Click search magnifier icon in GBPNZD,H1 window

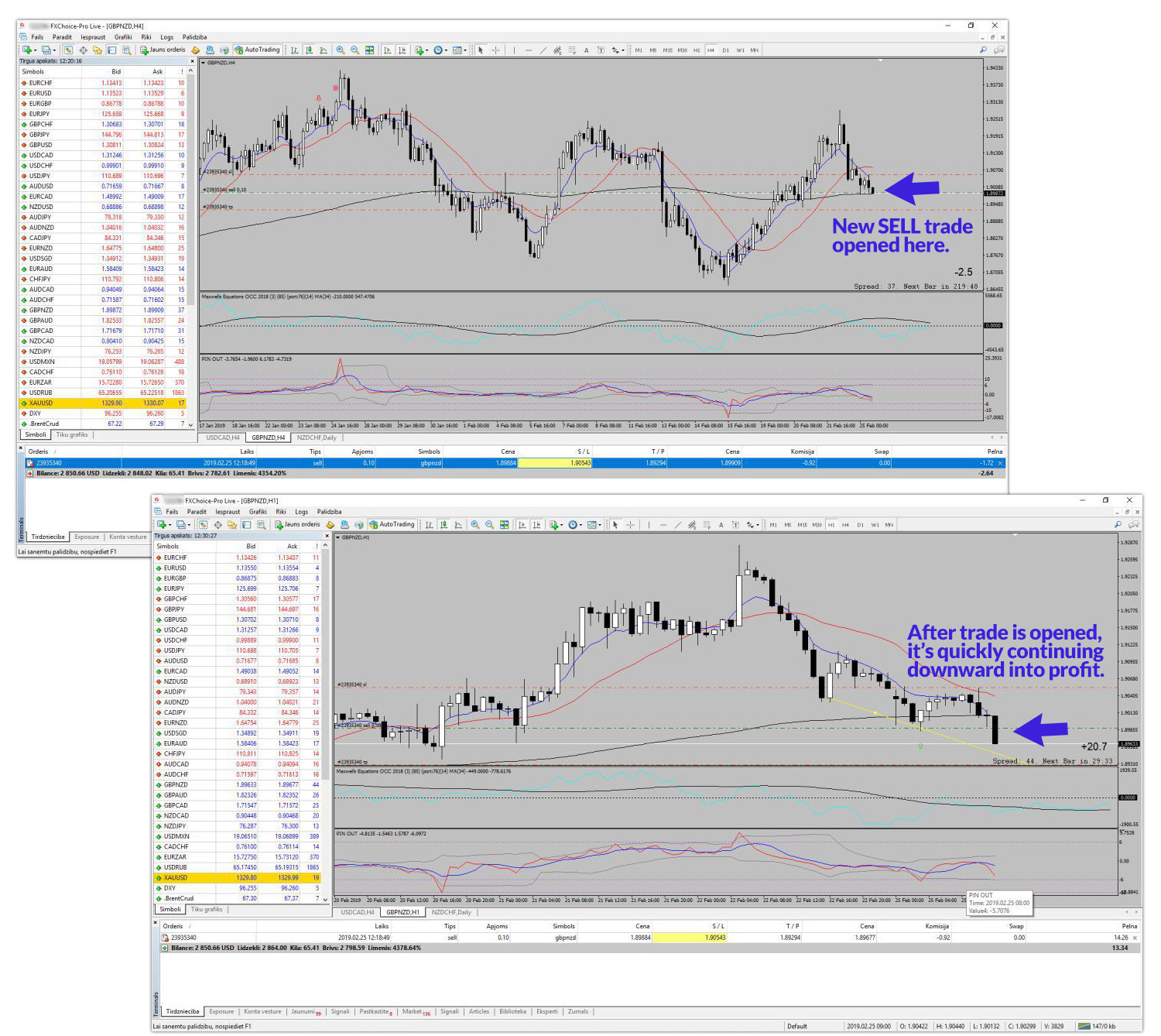coord(1117,524)
